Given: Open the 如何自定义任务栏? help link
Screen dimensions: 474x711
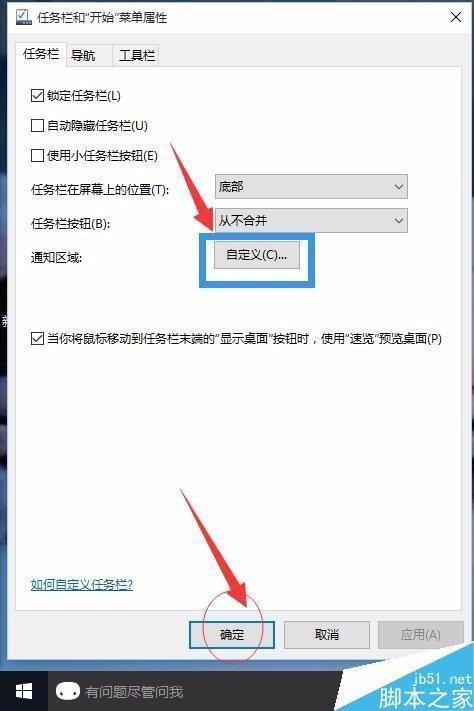Looking at the screenshot, I should click(x=82, y=584).
